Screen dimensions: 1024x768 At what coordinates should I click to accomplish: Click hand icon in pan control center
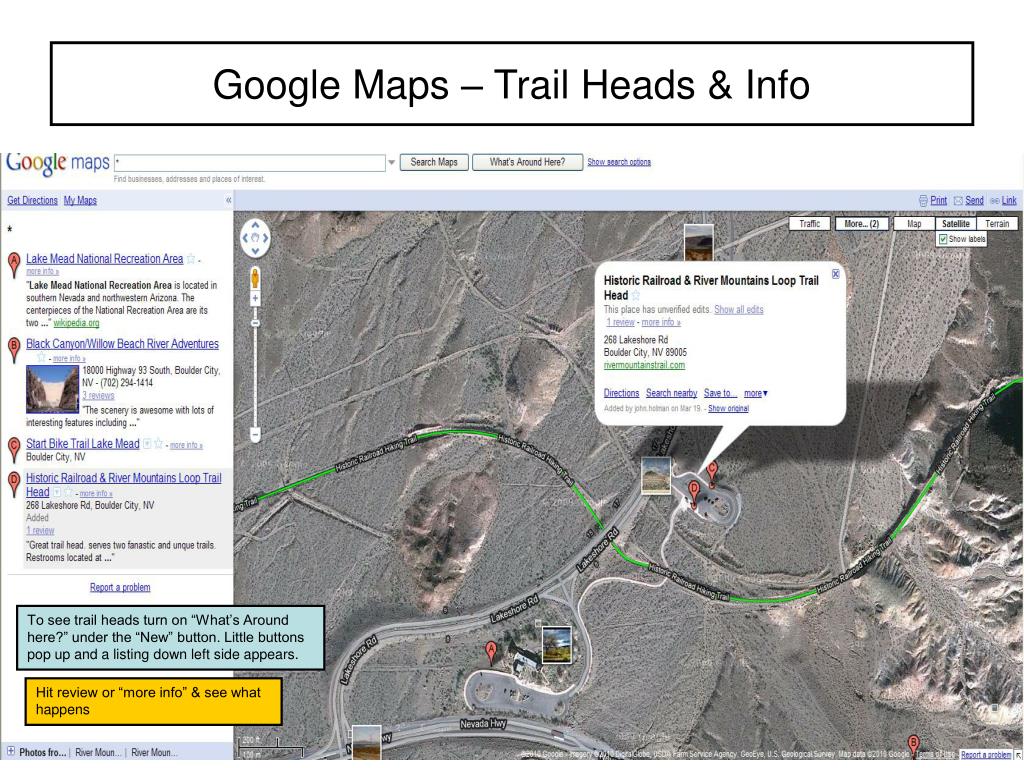click(x=255, y=238)
